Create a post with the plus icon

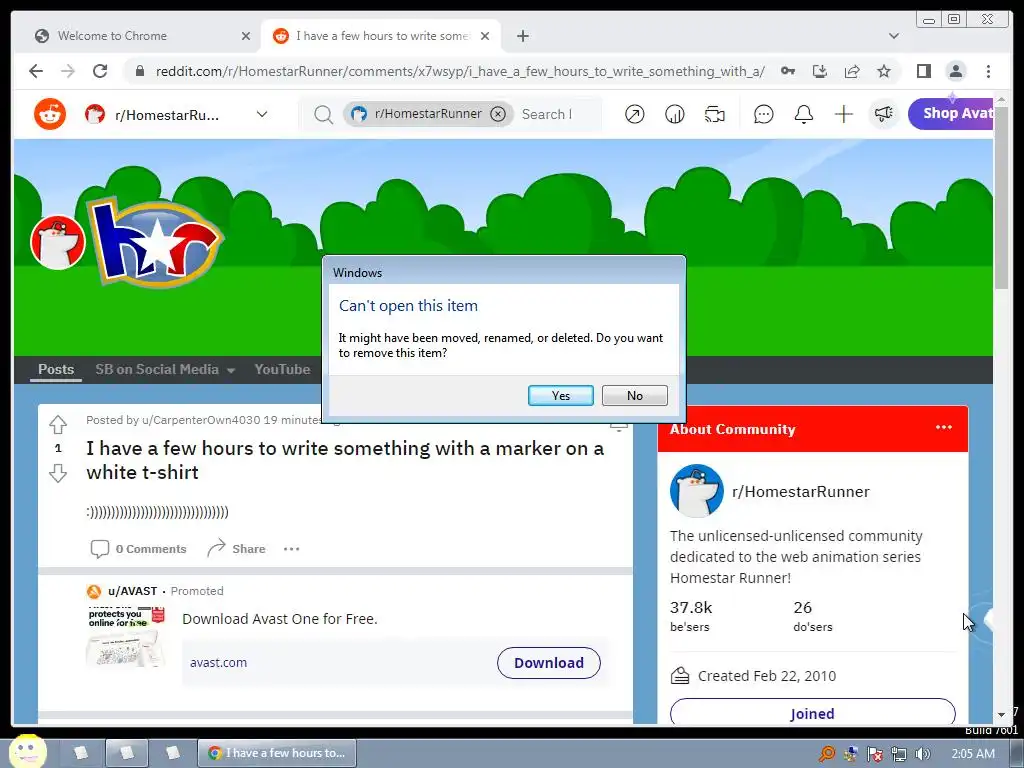pyautogui.click(x=844, y=114)
